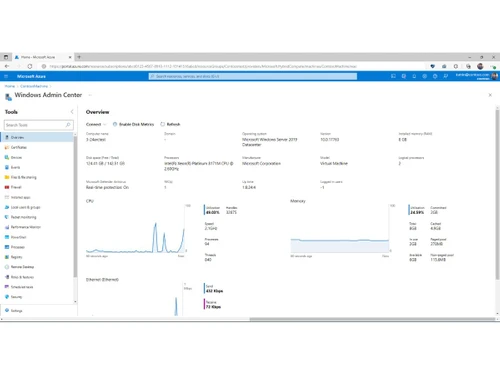Viewport: 500px width, 375px height.
Task: Select Installed apps icon in Tools list
Action: point(7,197)
